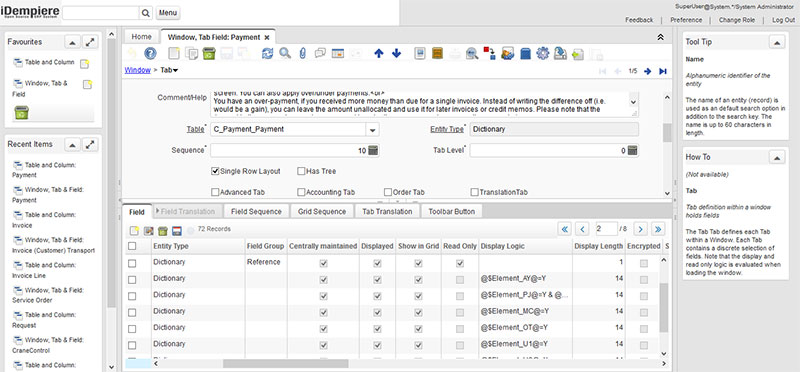Open the Table combo box dropdown arrow
Viewport: 800px width, 372px height.
click(x=373, y=130)
